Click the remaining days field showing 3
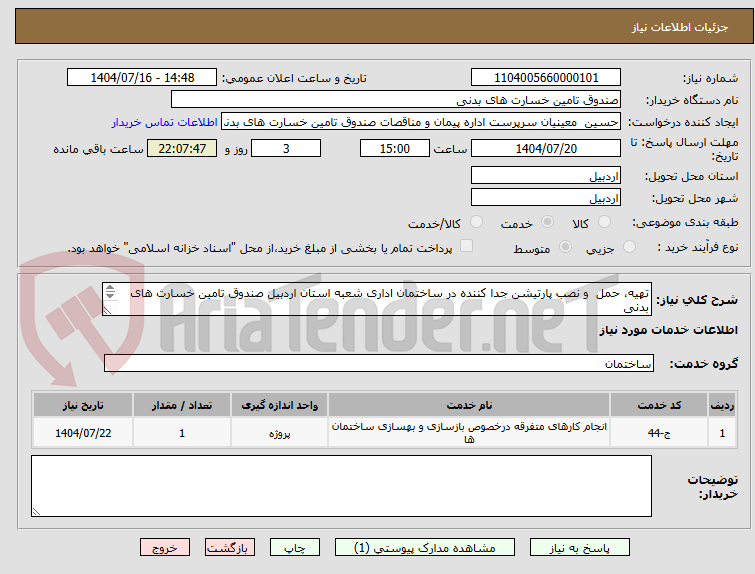The width and height of the screenshot is (755, 574). click(x=286, y=148)
